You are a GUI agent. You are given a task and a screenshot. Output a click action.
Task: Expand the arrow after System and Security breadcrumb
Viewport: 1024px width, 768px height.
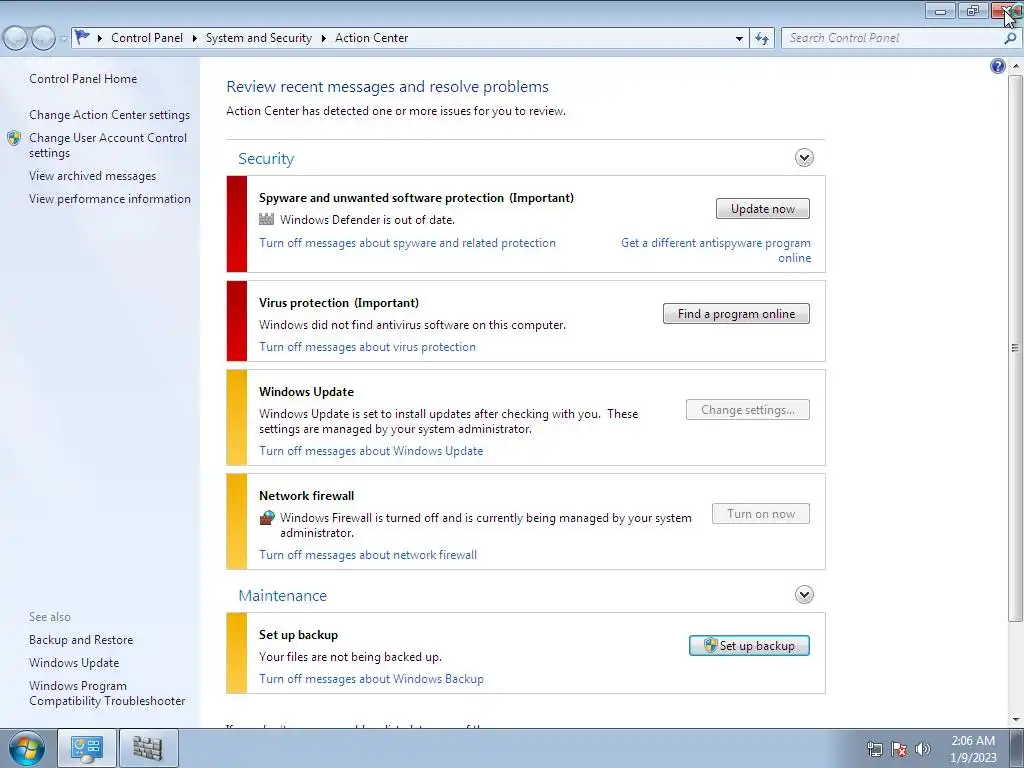[x=323, y=38]
